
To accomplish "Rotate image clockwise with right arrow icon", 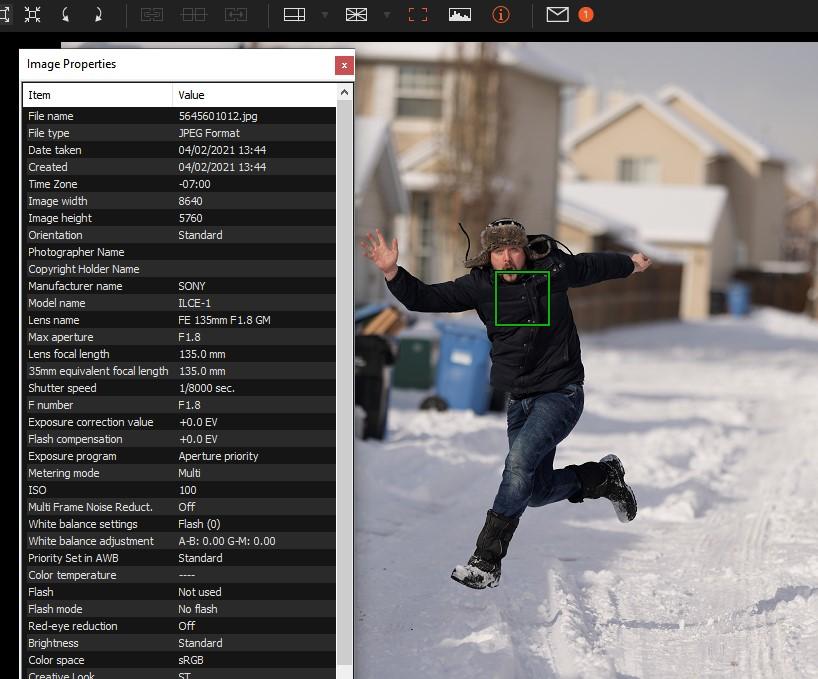I will [98, 15].
